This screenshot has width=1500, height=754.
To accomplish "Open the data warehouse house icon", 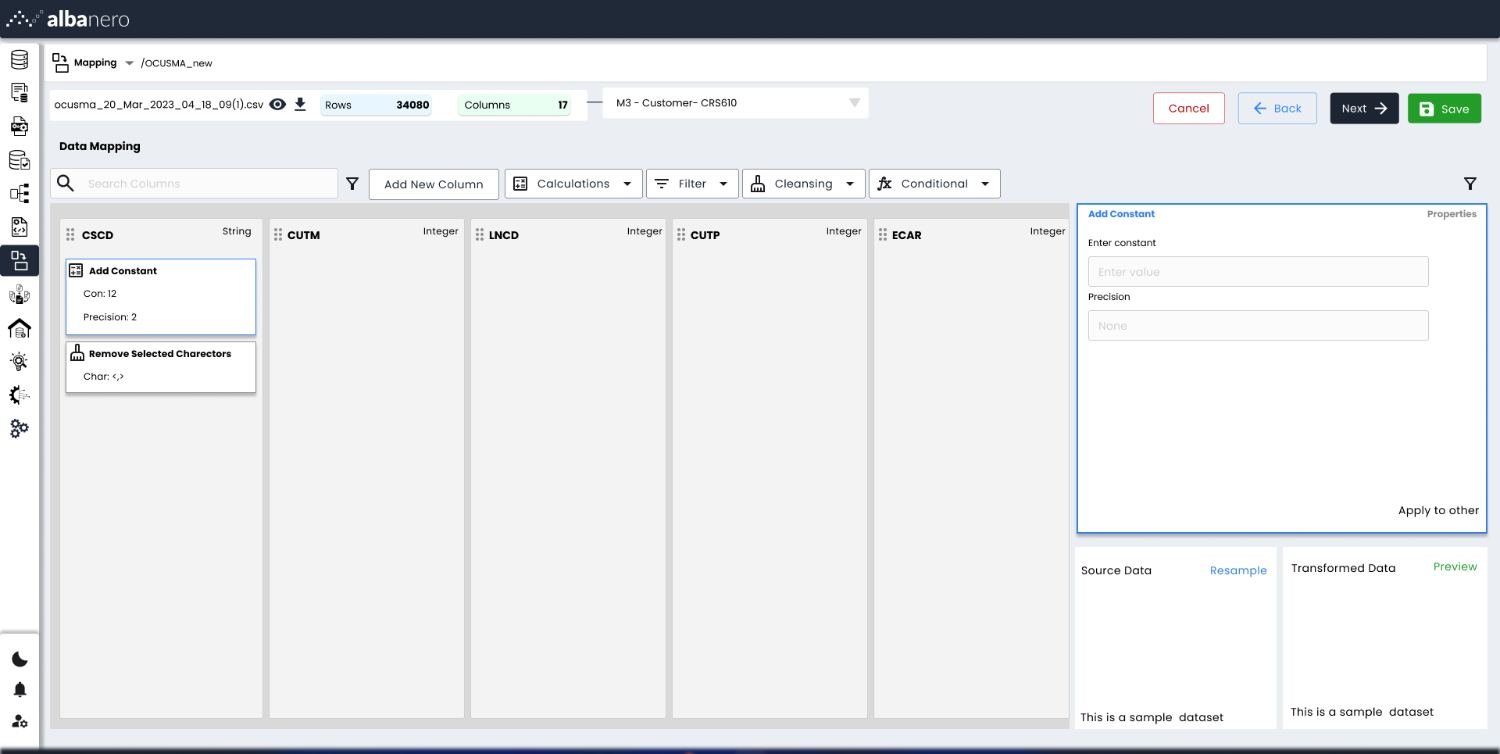I will coord(19,328).
